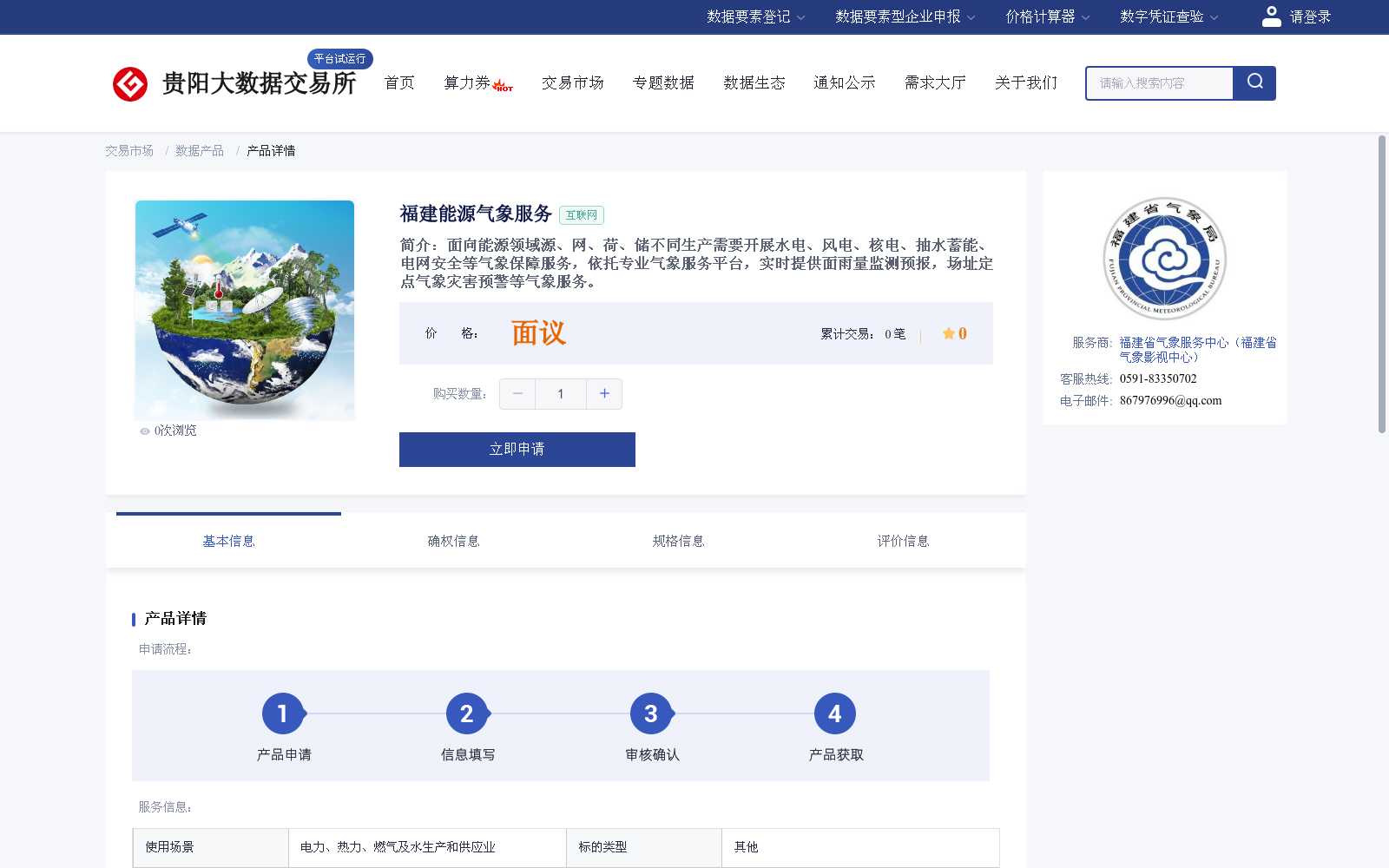Click the page vertical scrollbar

pos(1382,284)
